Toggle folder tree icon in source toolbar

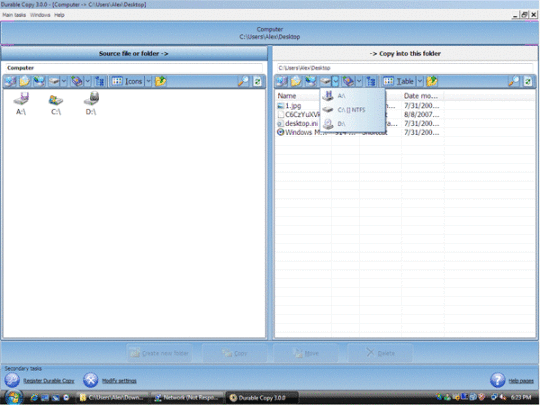pos(100,81)
